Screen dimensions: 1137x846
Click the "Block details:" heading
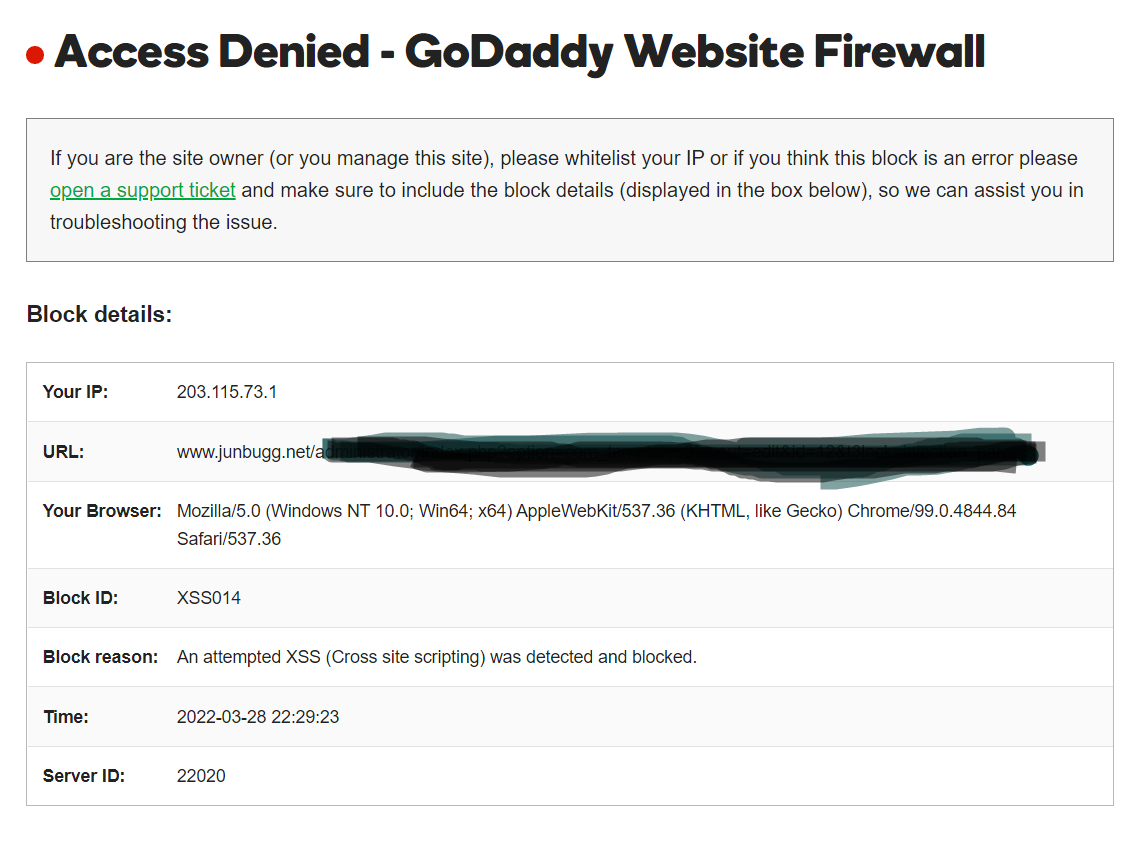[x=99, y=314]
